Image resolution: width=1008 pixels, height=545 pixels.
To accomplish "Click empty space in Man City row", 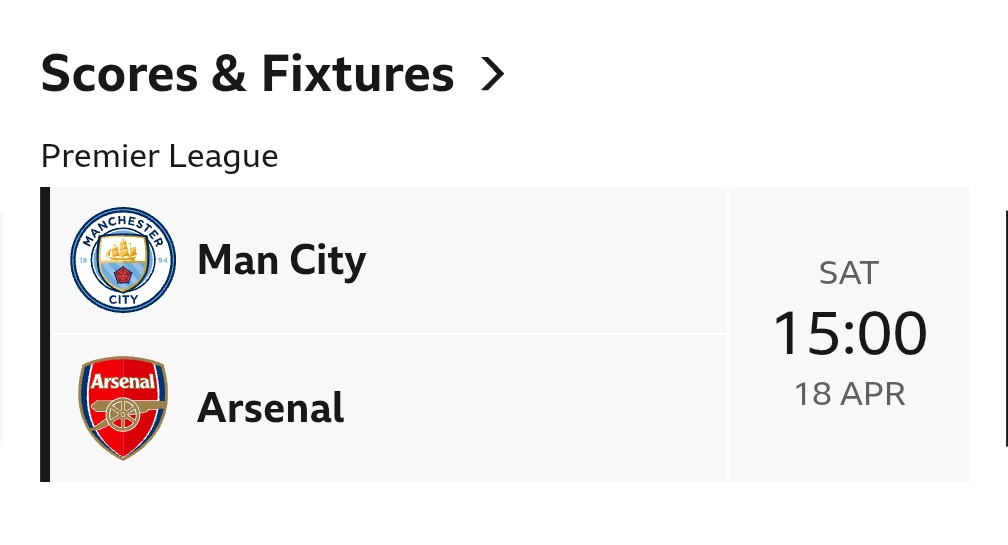I will [550, 261].
